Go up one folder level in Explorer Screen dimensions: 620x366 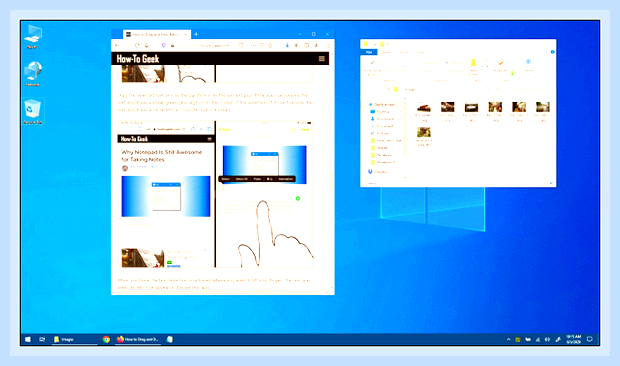click(389, 89)
